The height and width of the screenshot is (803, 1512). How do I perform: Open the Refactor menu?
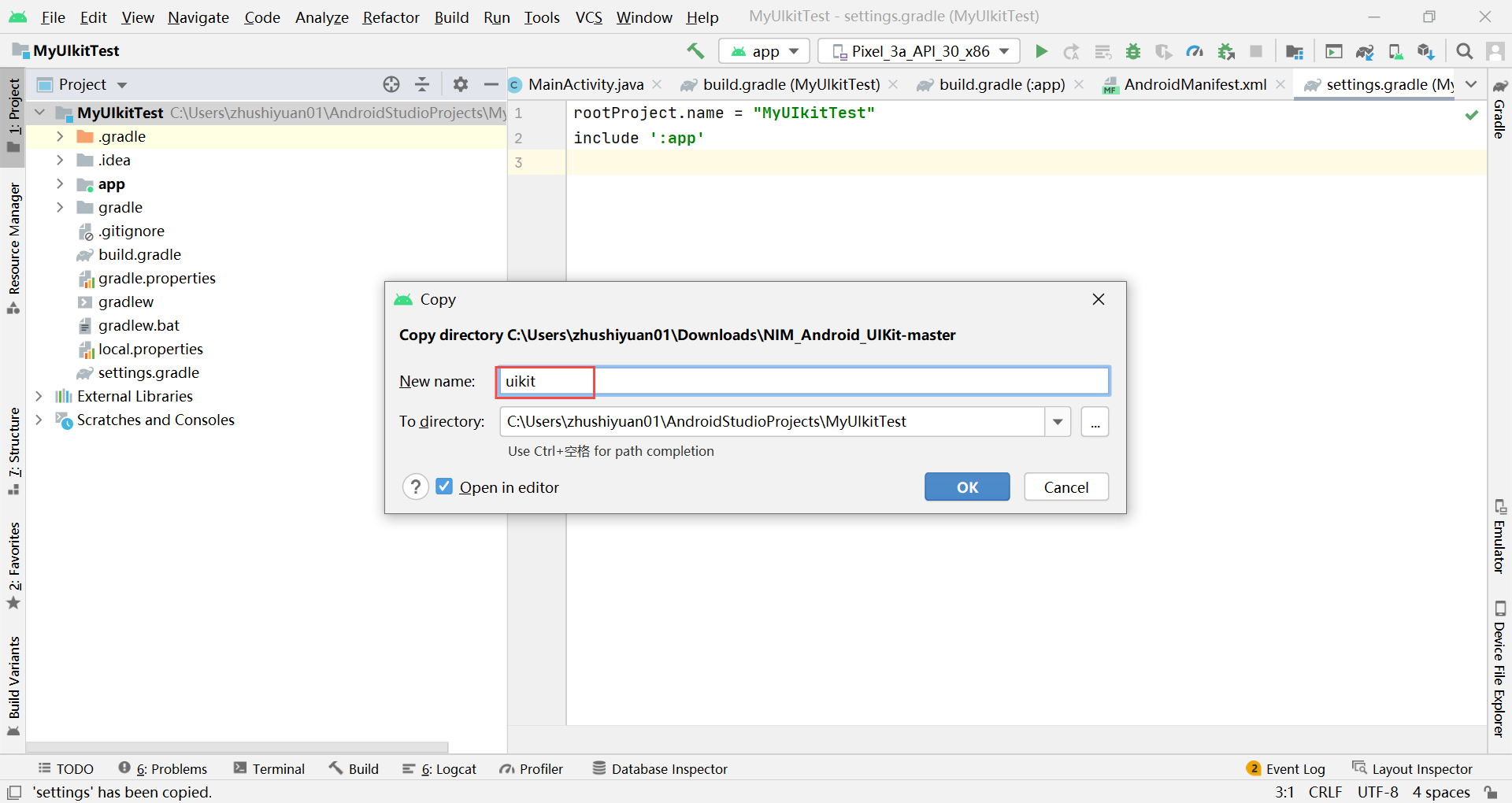[x=391, y=17]
